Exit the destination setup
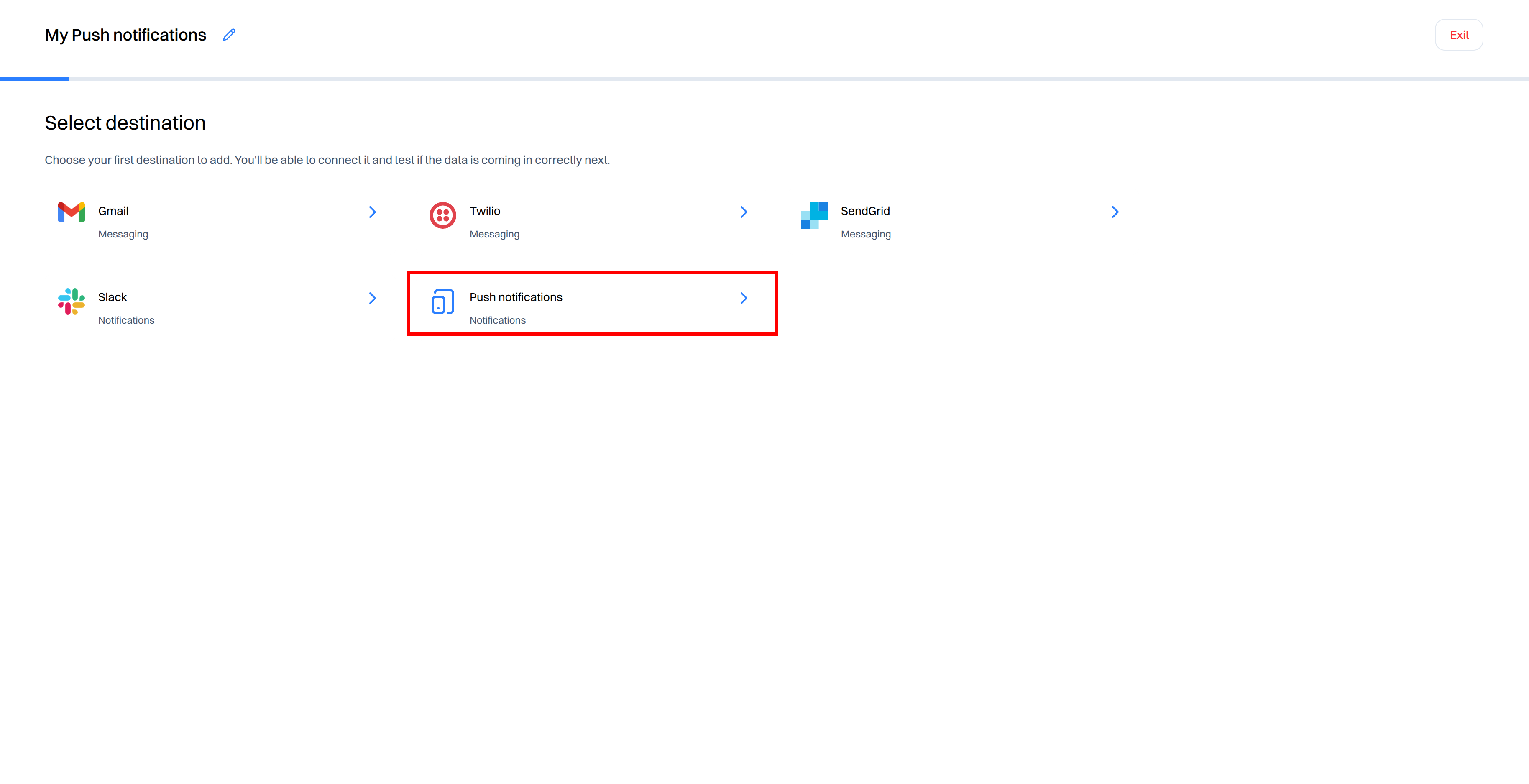The height and width of the screenshot is (784, 1529). [x=1459, y=35]
